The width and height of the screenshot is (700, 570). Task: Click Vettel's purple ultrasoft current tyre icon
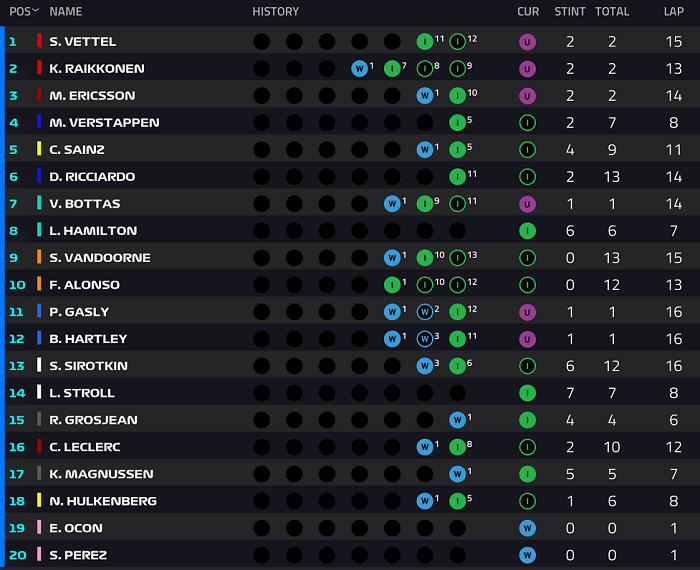(x=527, y=42)
